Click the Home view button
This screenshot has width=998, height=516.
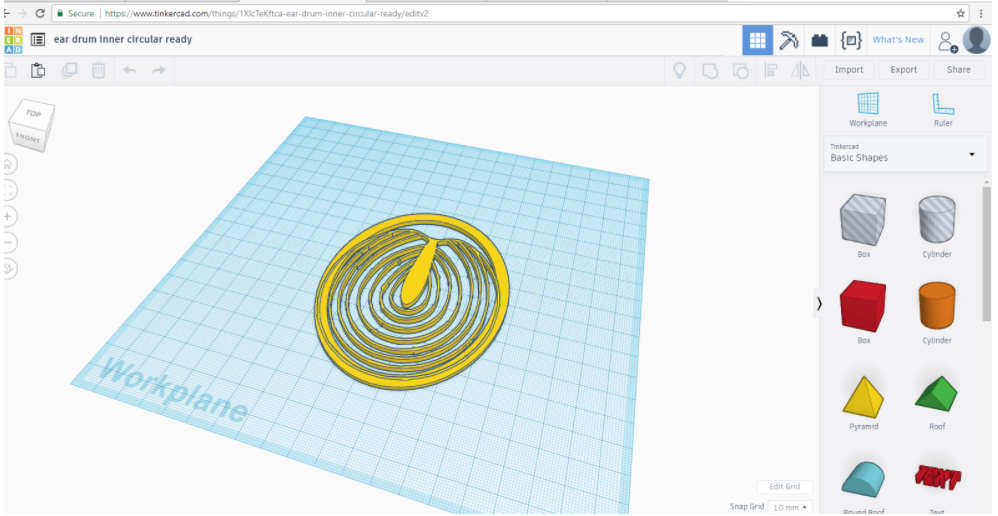tap(9, 163)
